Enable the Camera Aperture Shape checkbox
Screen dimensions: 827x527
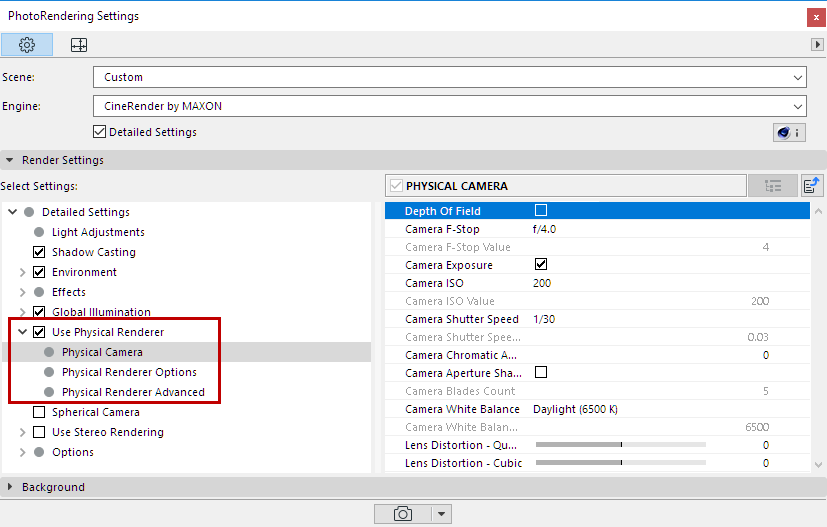pos(541,372)
